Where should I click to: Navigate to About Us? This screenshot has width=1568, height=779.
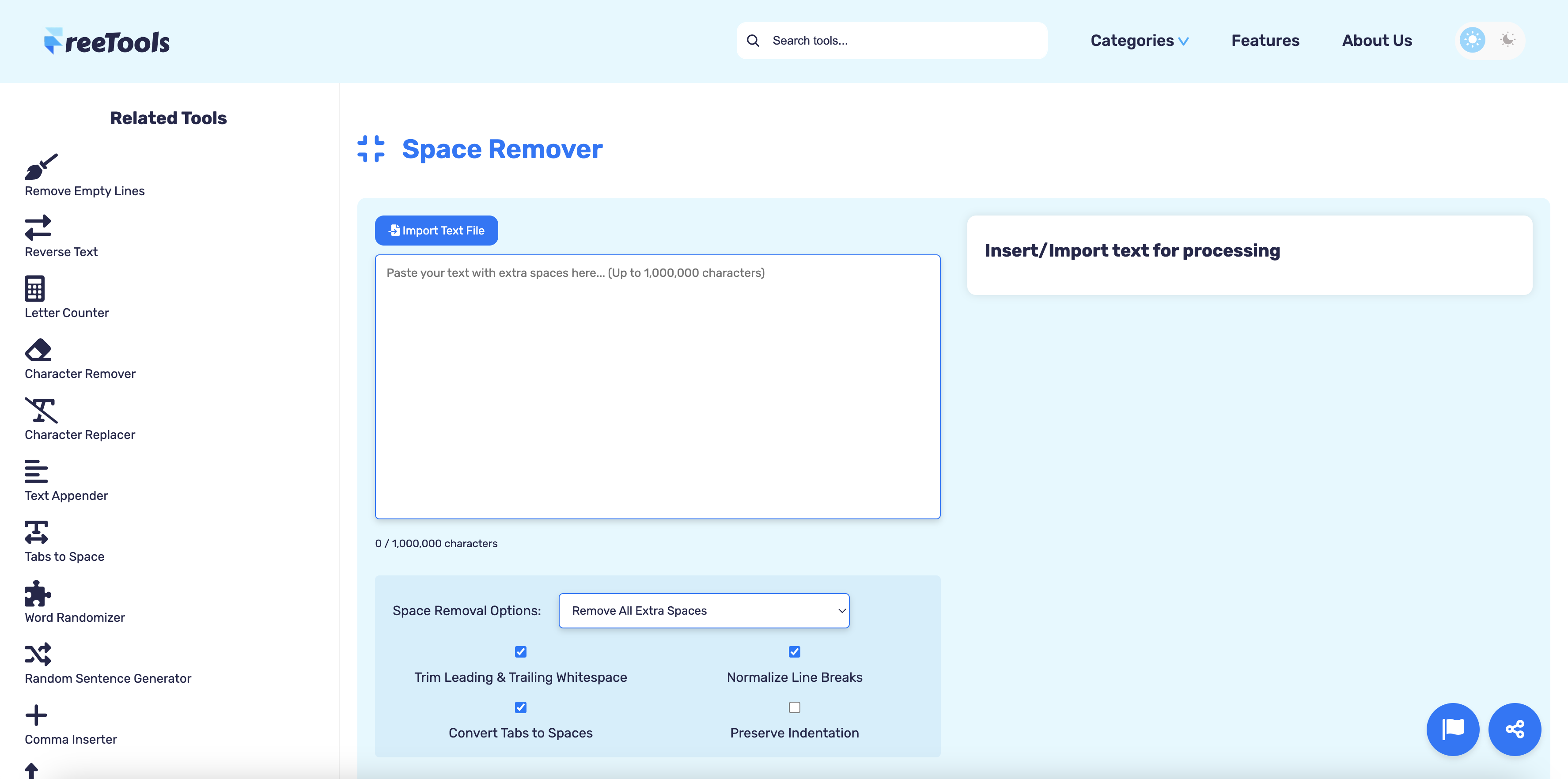tap(1377, 40)
